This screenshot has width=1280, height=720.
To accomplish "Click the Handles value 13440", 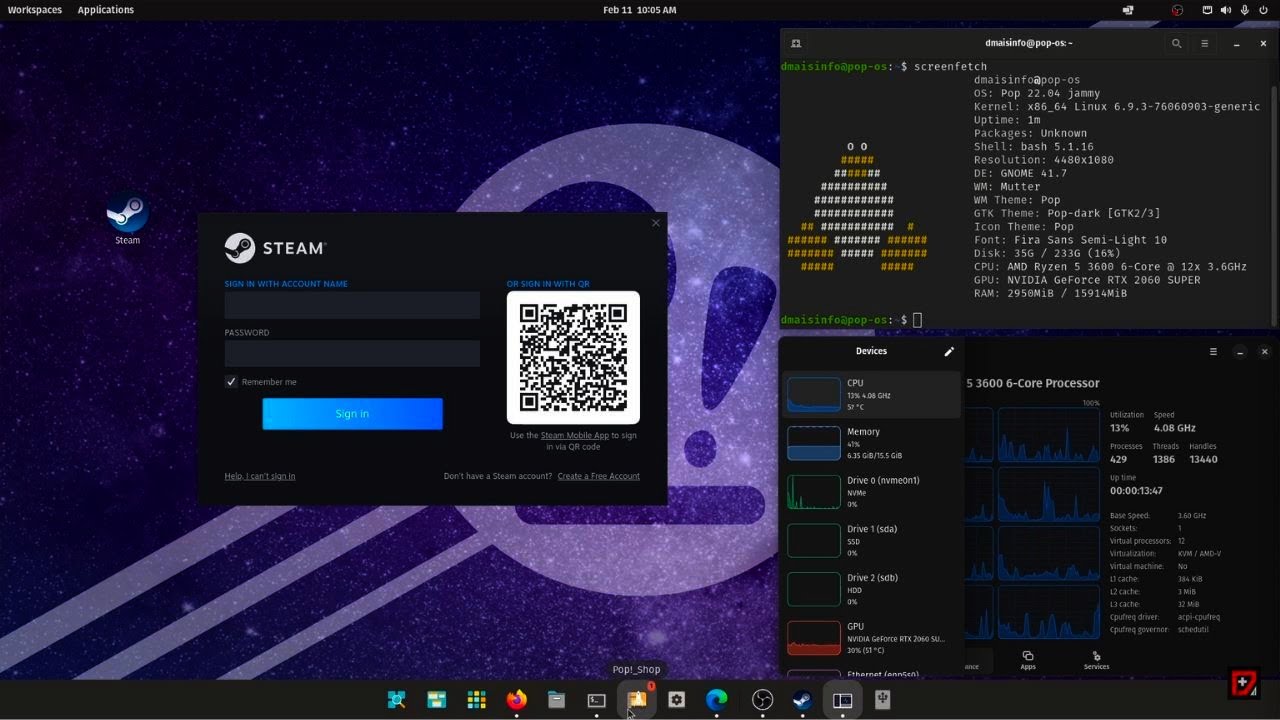I will pos(1203,459).
